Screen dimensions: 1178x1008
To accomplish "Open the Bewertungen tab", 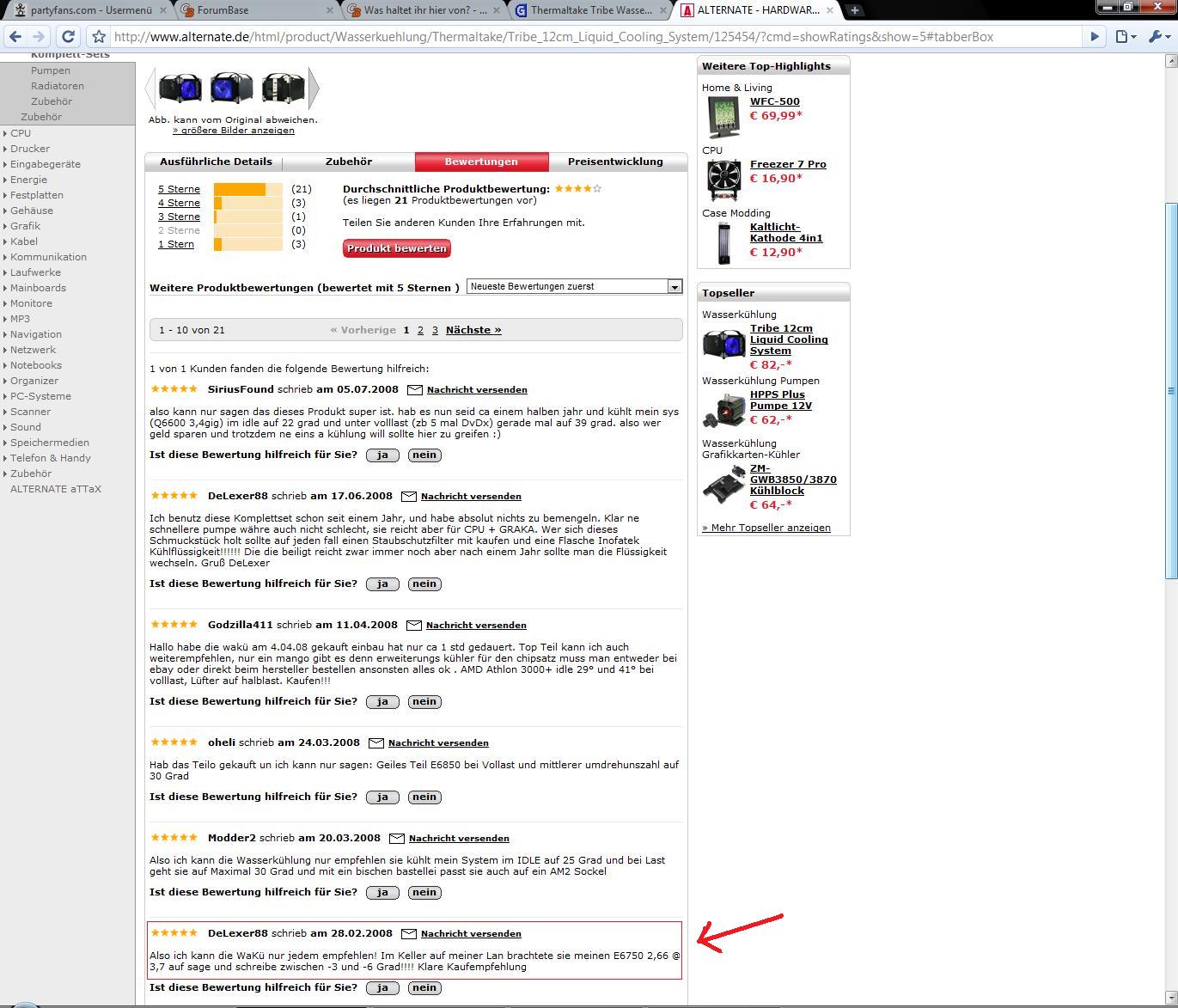I will (481, 162).
